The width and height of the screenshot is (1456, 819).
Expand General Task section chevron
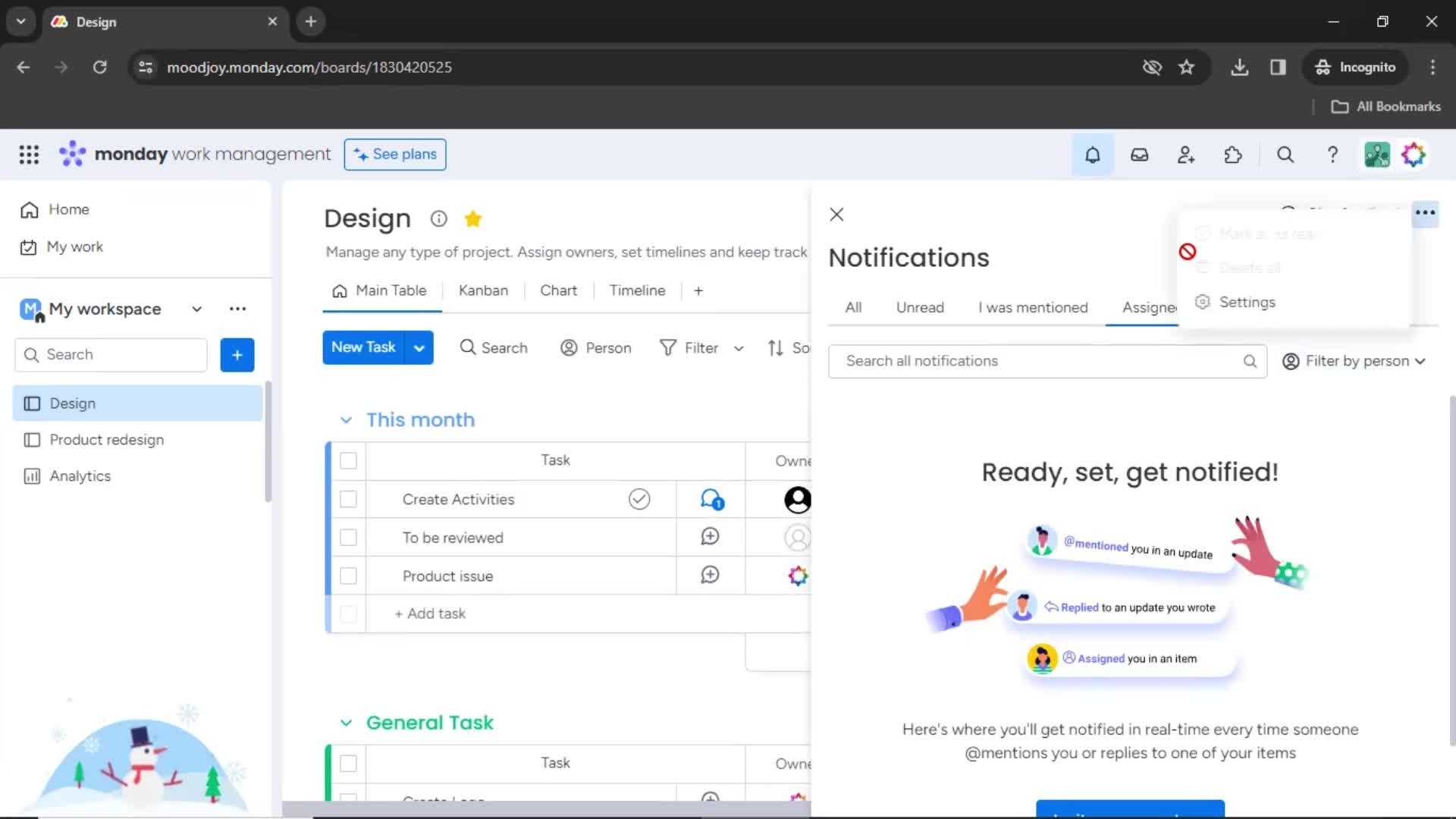tap(346, 722)
